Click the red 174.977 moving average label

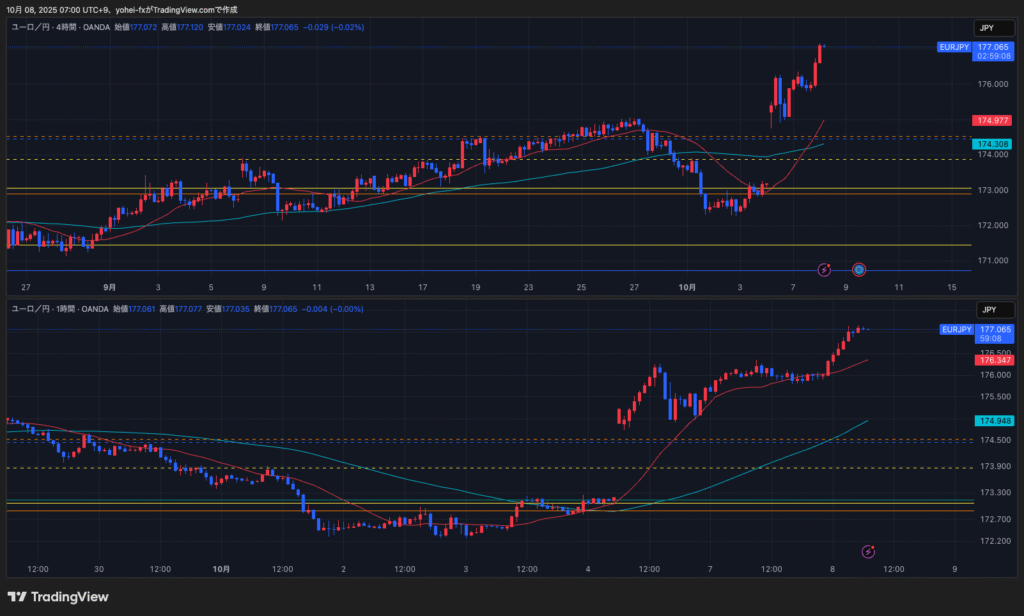click(x=993, y=120)
